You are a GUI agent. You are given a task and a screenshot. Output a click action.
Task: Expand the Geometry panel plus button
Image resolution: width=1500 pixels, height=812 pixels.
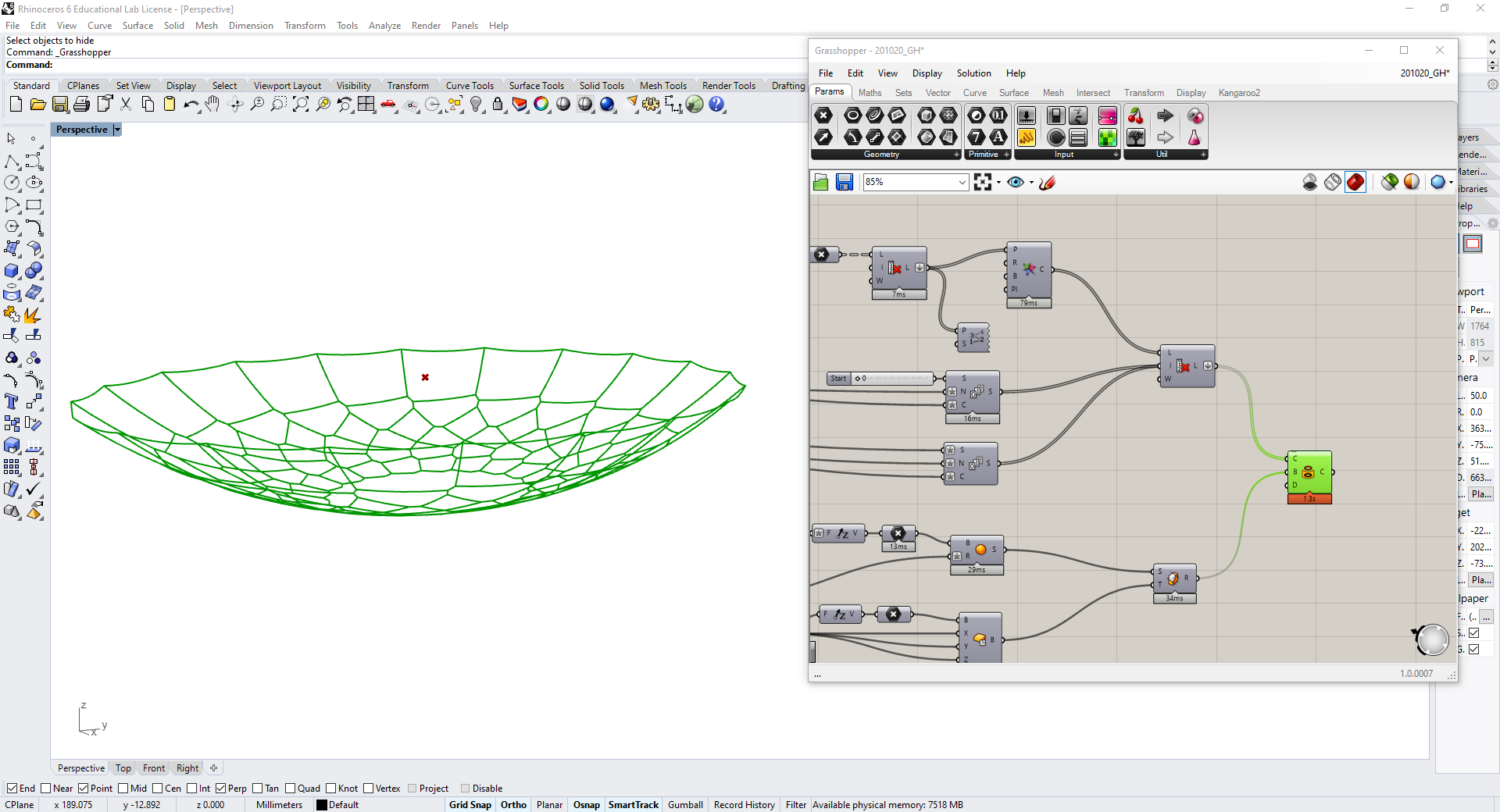click(x=956, y=155)
